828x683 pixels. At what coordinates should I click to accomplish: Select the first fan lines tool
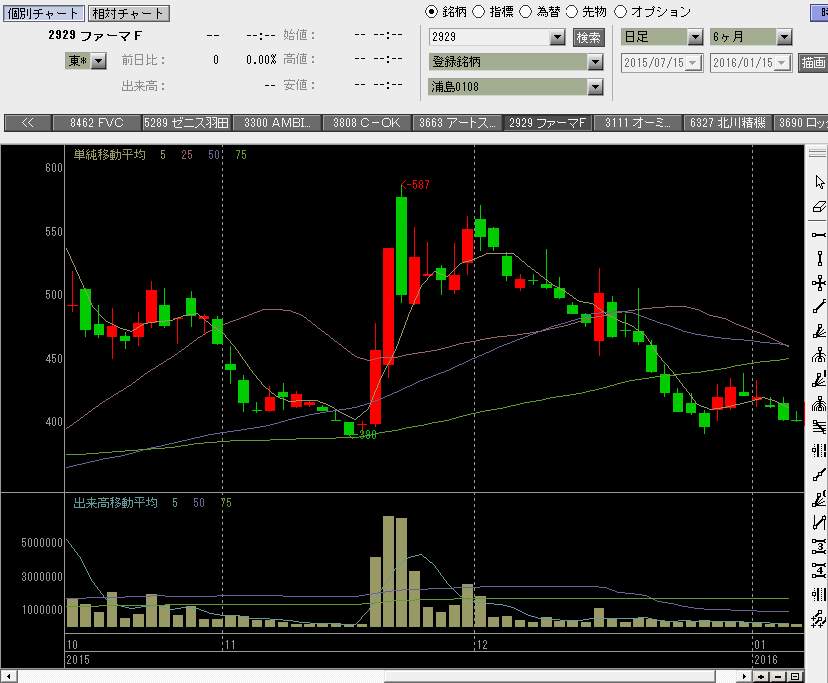pos(818,331)
